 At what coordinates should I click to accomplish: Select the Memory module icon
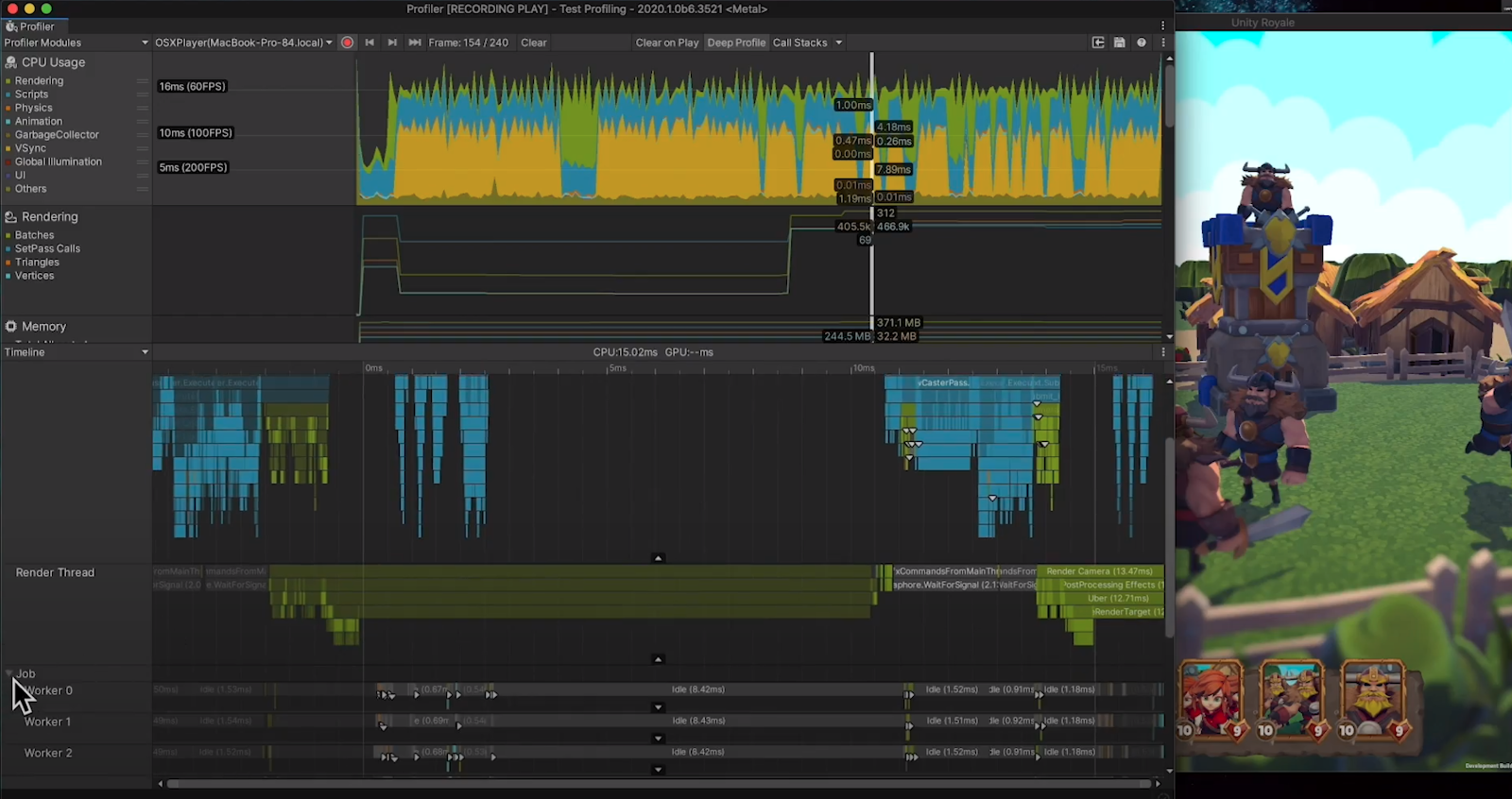[x=11, y=327]
